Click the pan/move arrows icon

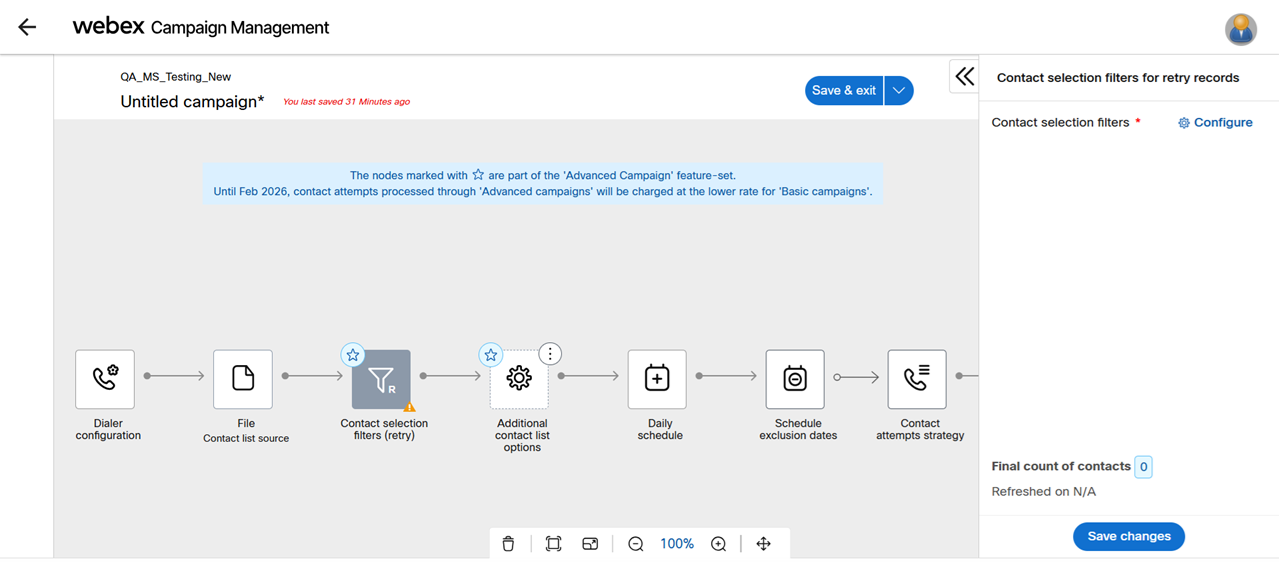coord(763,544)
